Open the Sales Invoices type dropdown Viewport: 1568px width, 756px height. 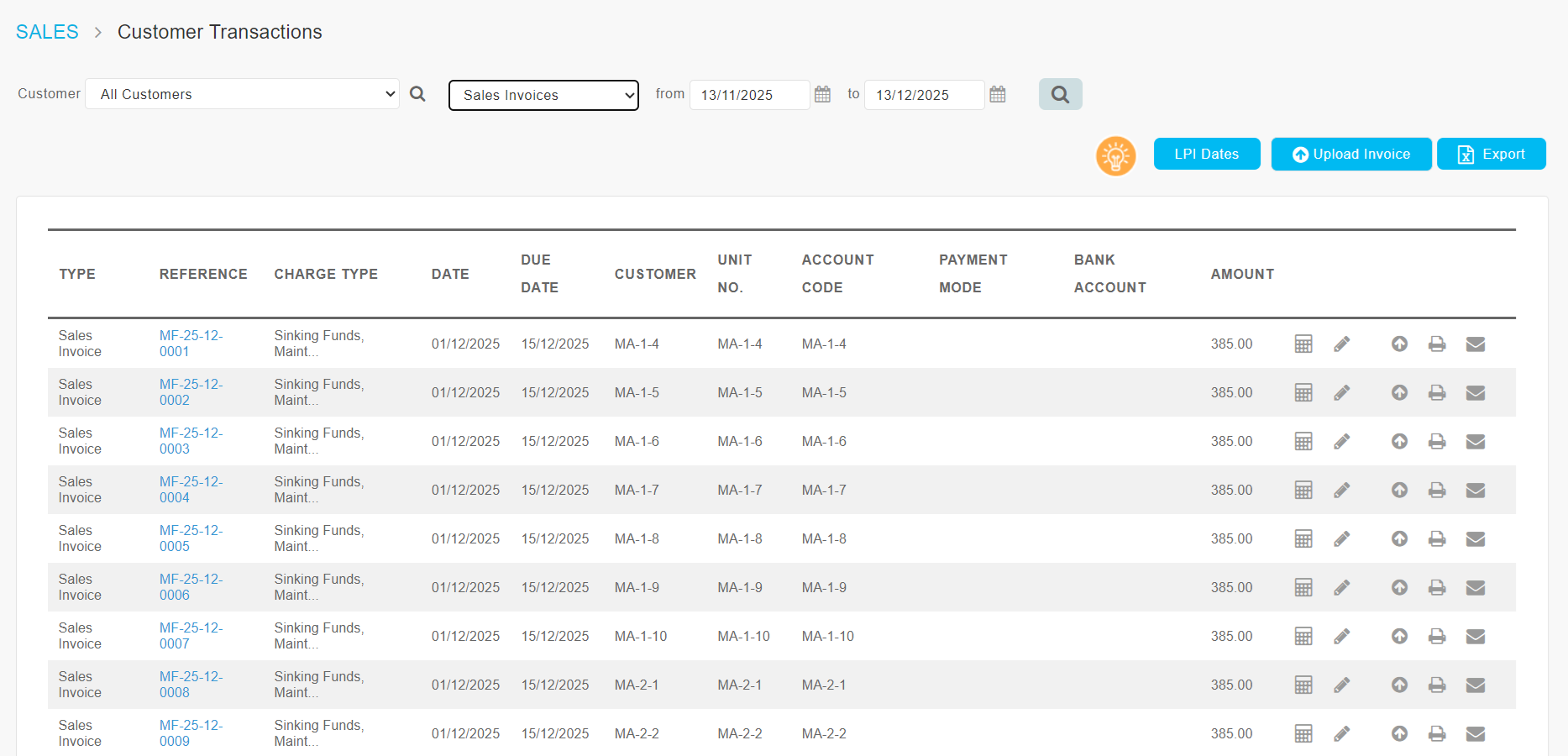coord(543,95)
